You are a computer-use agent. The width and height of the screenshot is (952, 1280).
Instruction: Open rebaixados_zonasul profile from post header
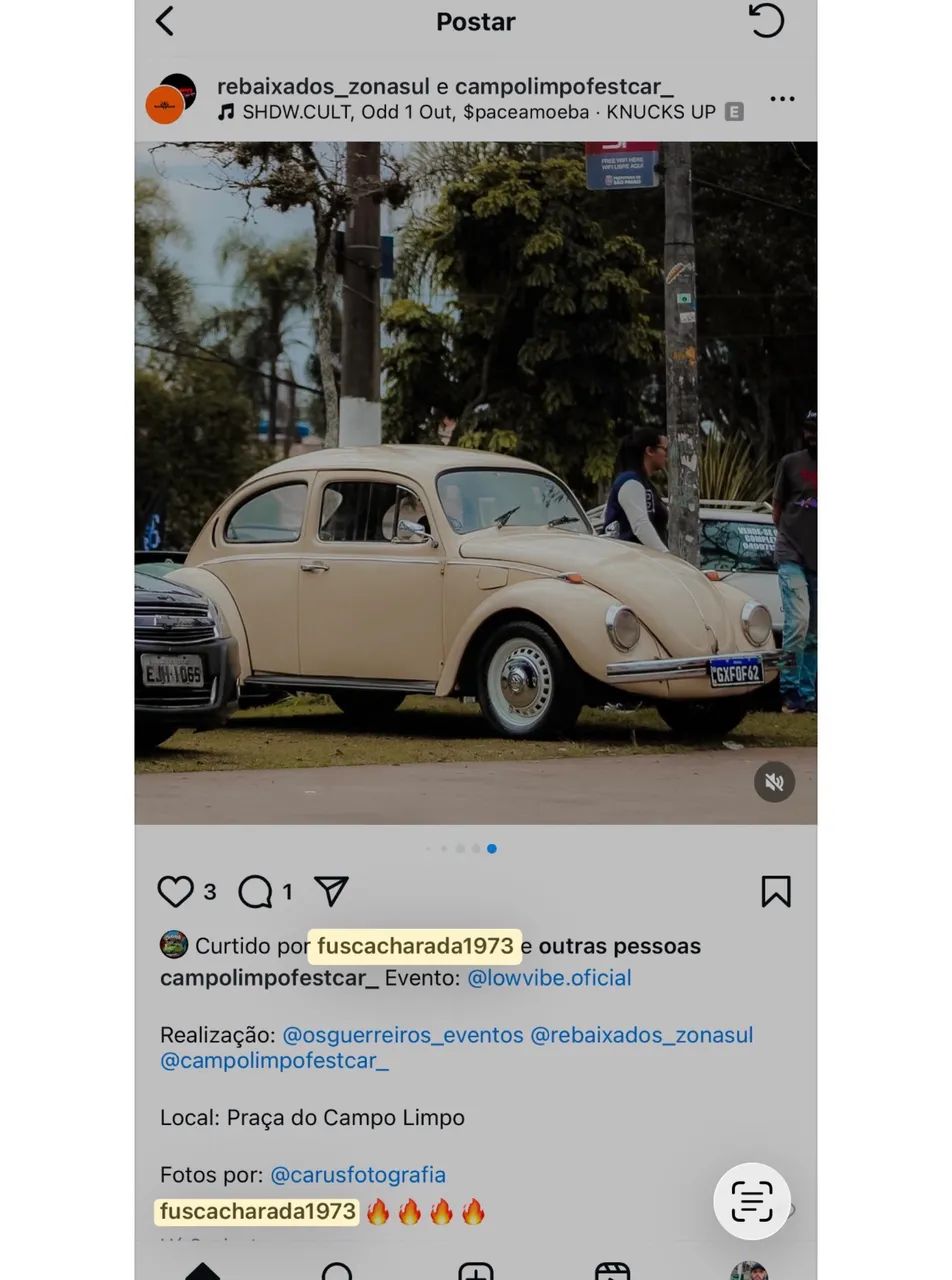pos(324,87)
